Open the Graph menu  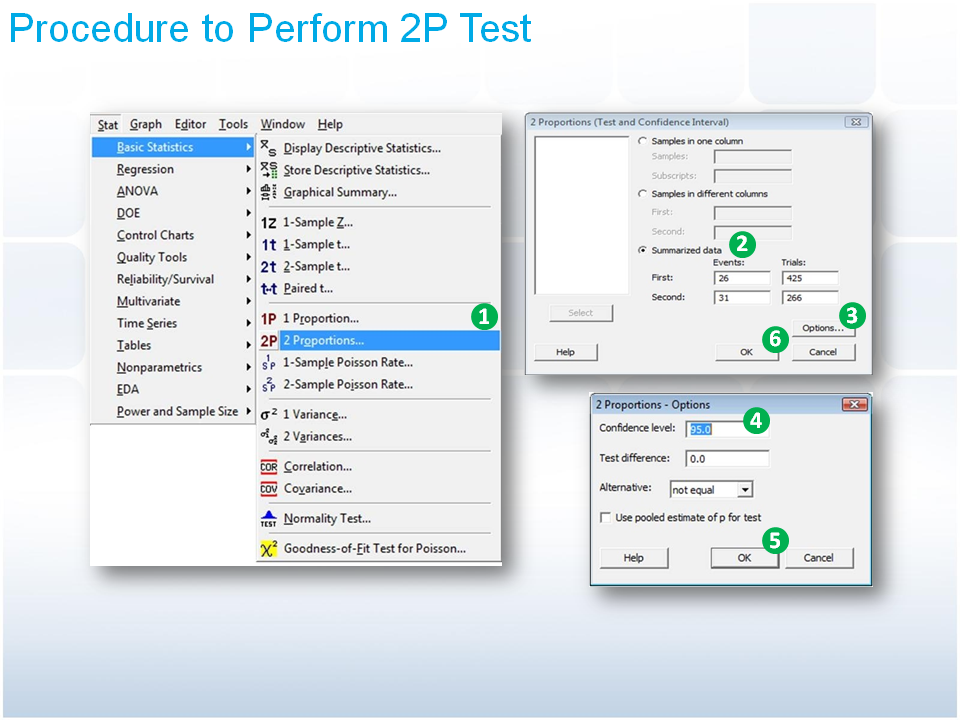click(x=146, y=124)
